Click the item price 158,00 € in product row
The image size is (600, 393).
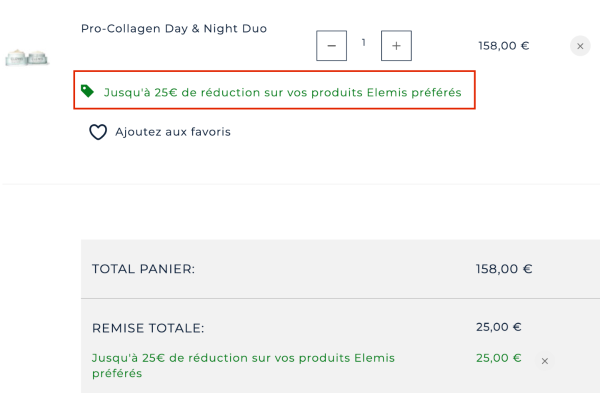[504, 46]
